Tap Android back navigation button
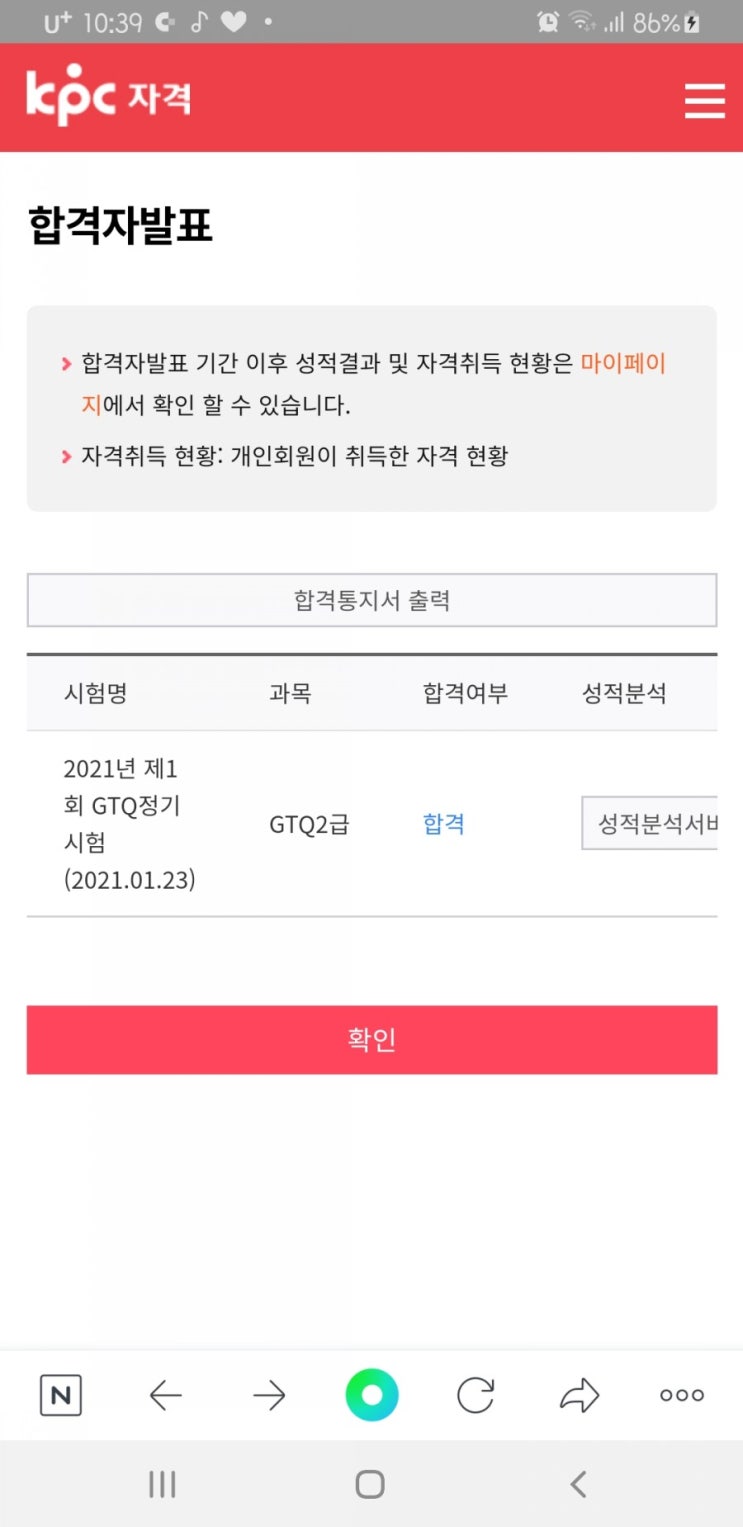Image resolution: width=743 pixels, height=1527 pixels. (x=577, y=1484)
